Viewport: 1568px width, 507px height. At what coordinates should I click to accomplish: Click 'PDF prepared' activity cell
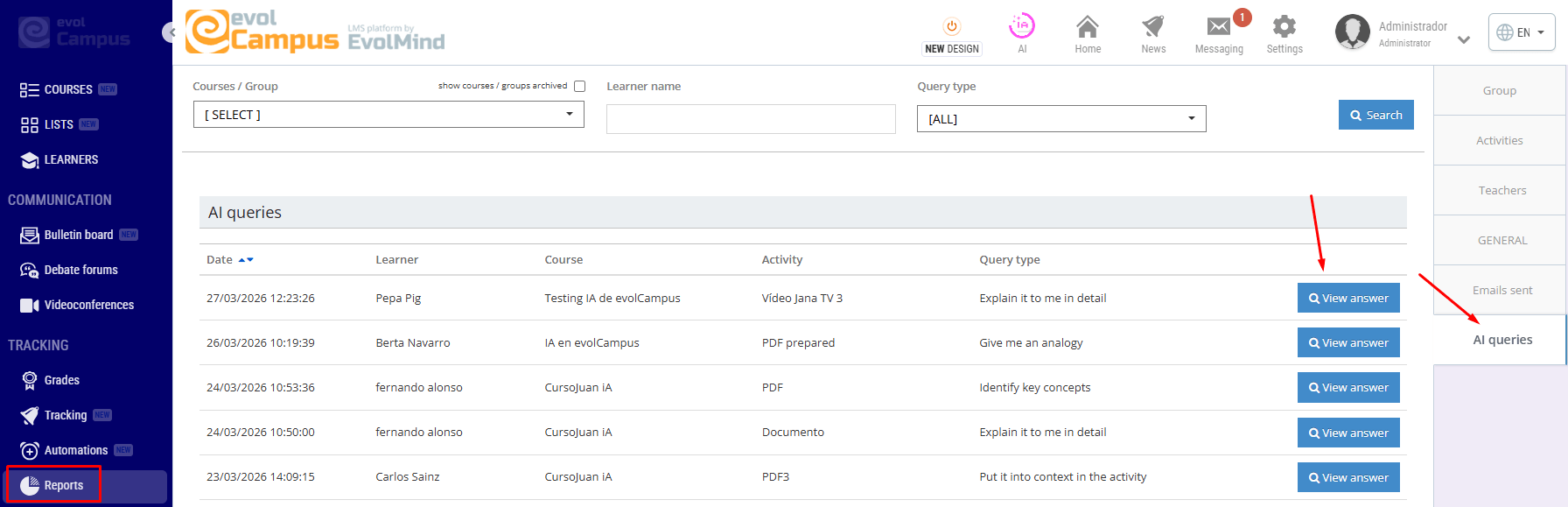pos(798,343)
